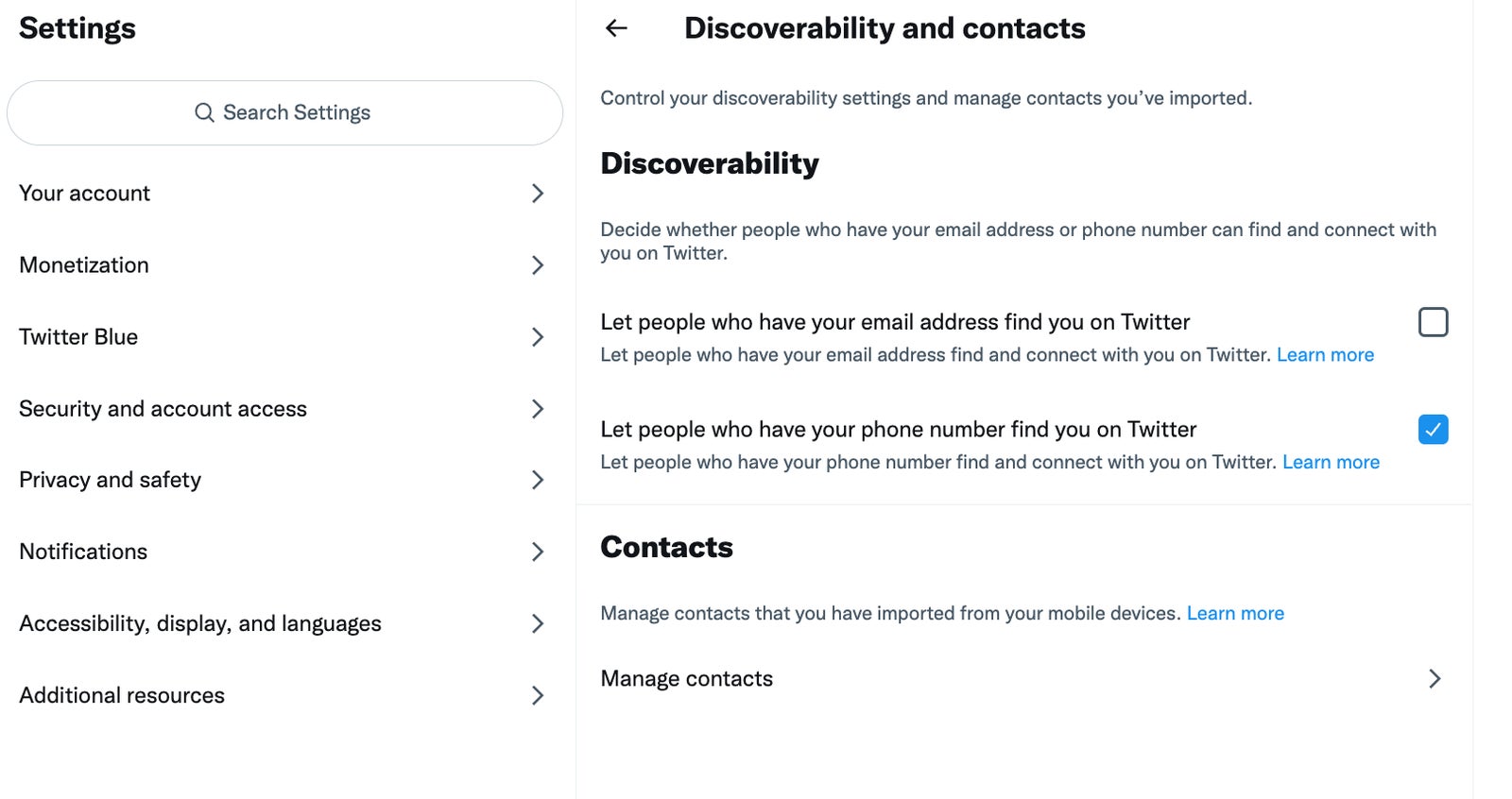Click Learn more under Contacts section

point(1235,613)
